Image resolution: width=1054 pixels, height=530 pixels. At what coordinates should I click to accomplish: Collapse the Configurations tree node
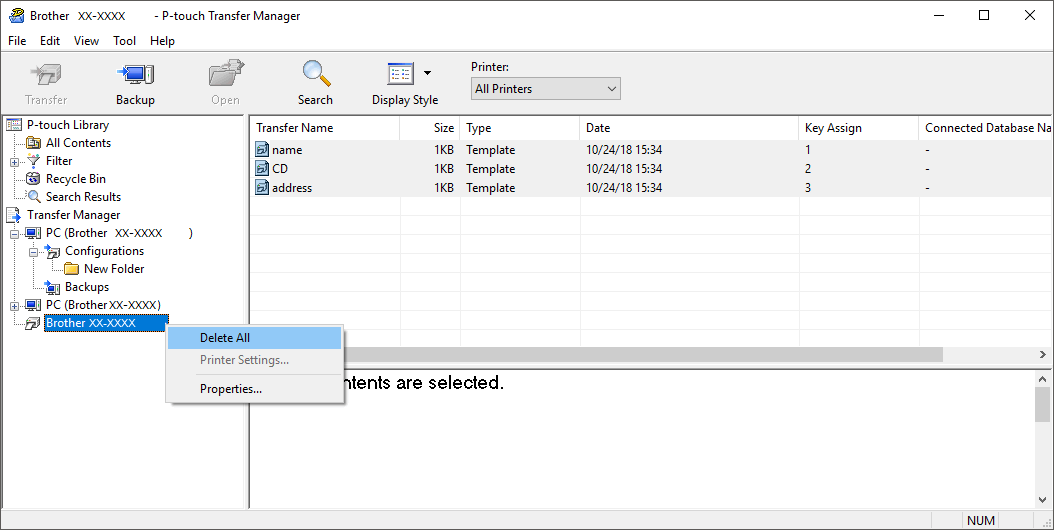click(x=34, y=251)
